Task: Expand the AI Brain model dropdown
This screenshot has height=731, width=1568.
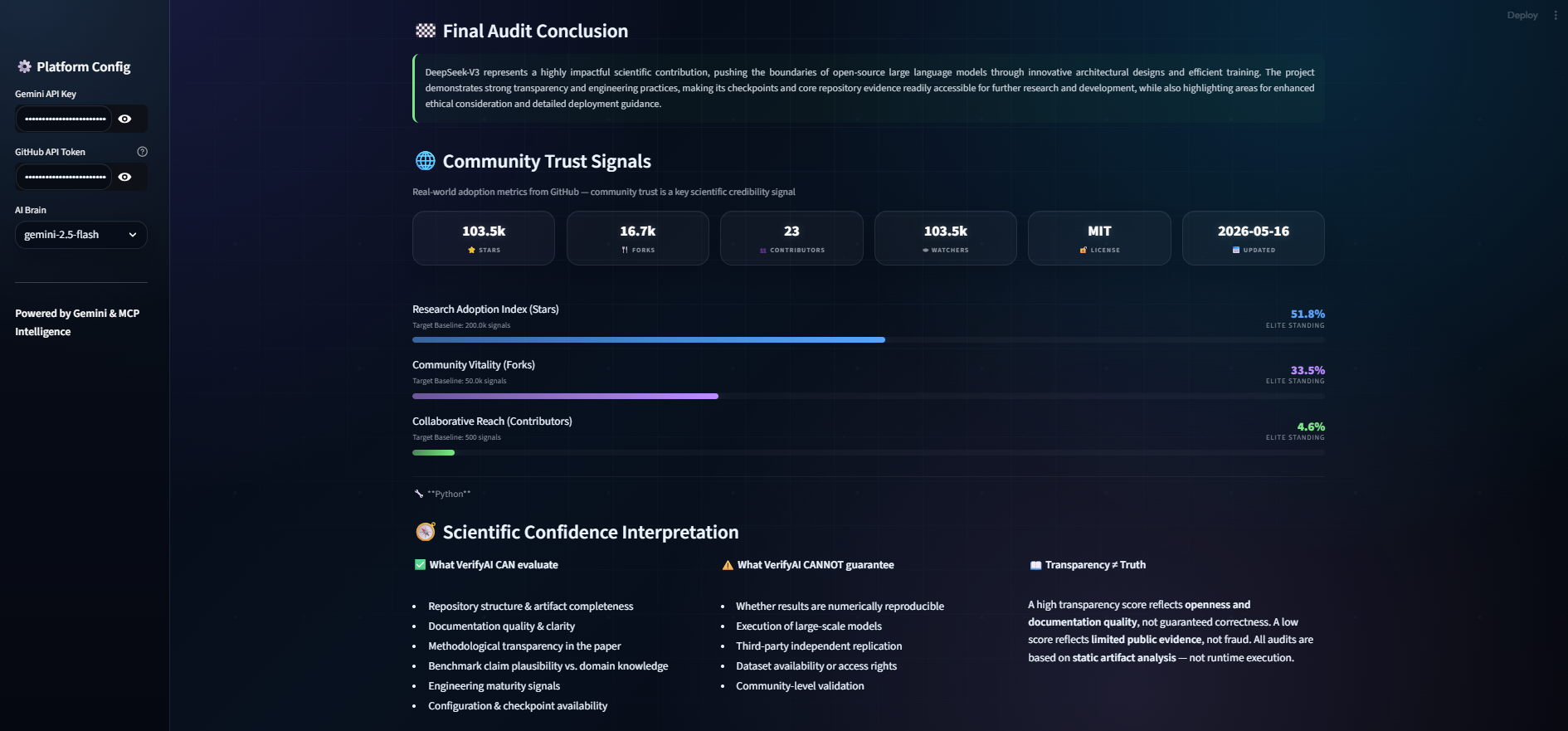Action: [81, 235]
